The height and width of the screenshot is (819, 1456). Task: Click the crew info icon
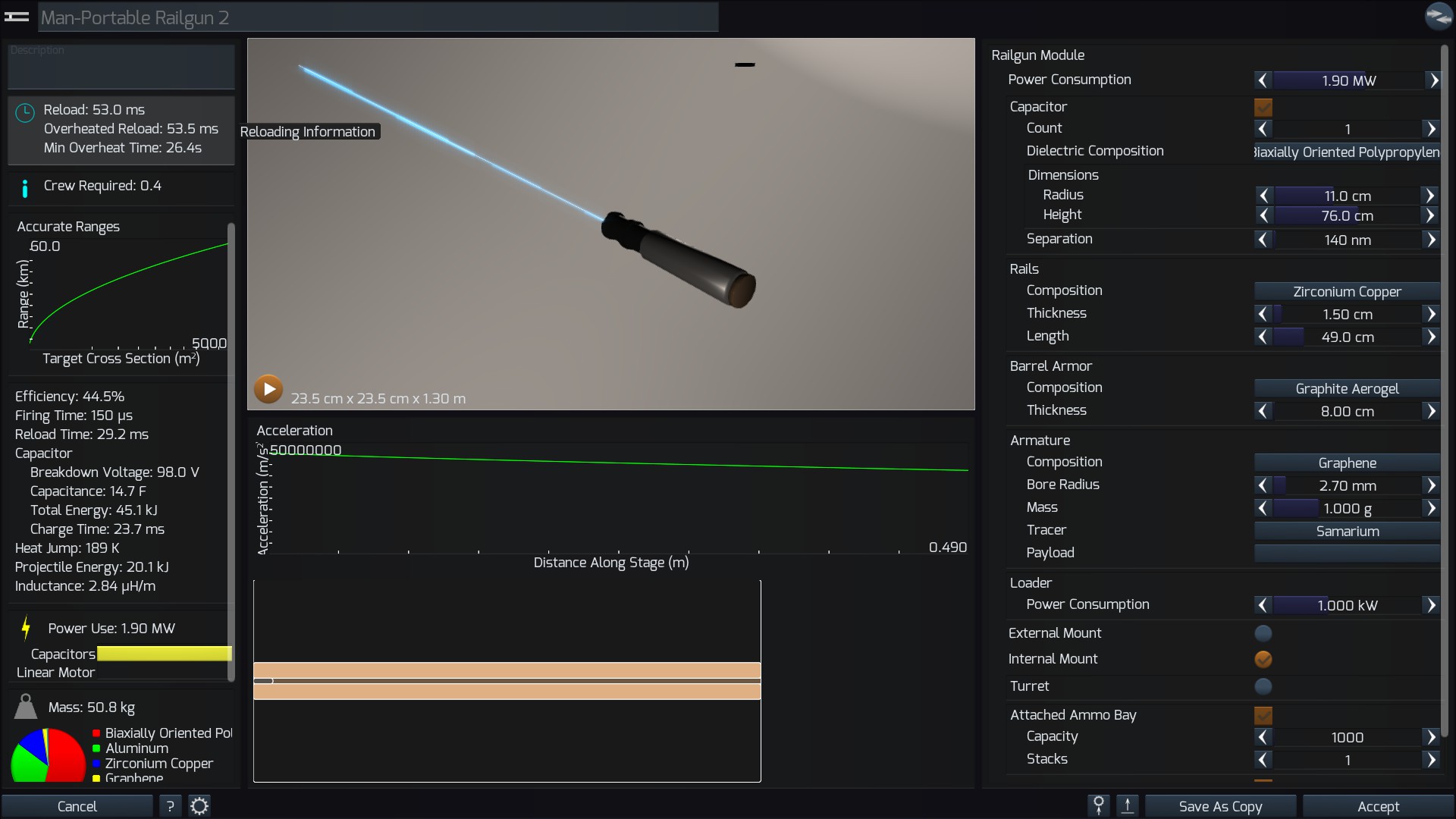pyautogui.click(x=25, y=188)
